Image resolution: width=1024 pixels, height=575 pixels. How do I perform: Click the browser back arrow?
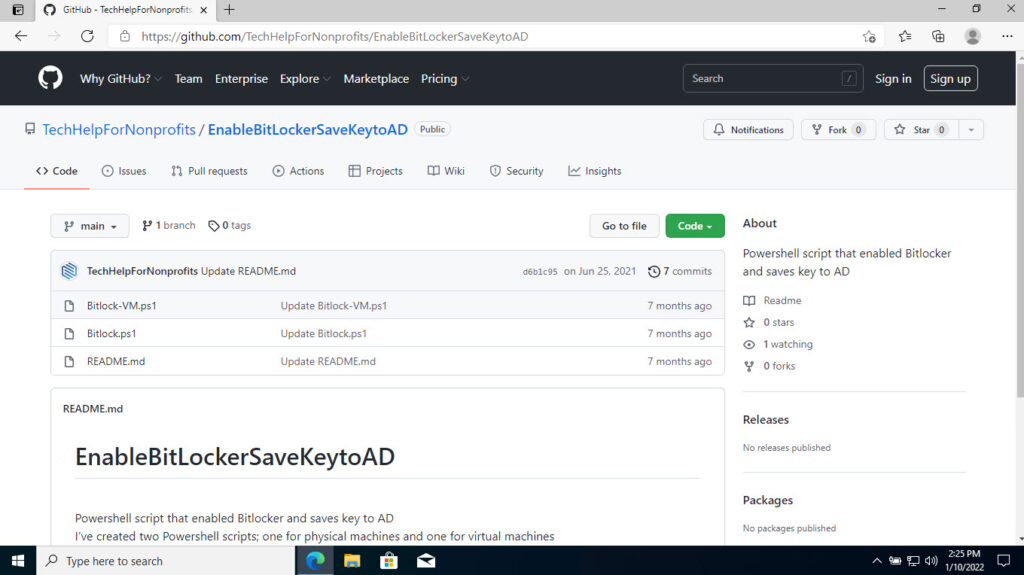point(21,37)
